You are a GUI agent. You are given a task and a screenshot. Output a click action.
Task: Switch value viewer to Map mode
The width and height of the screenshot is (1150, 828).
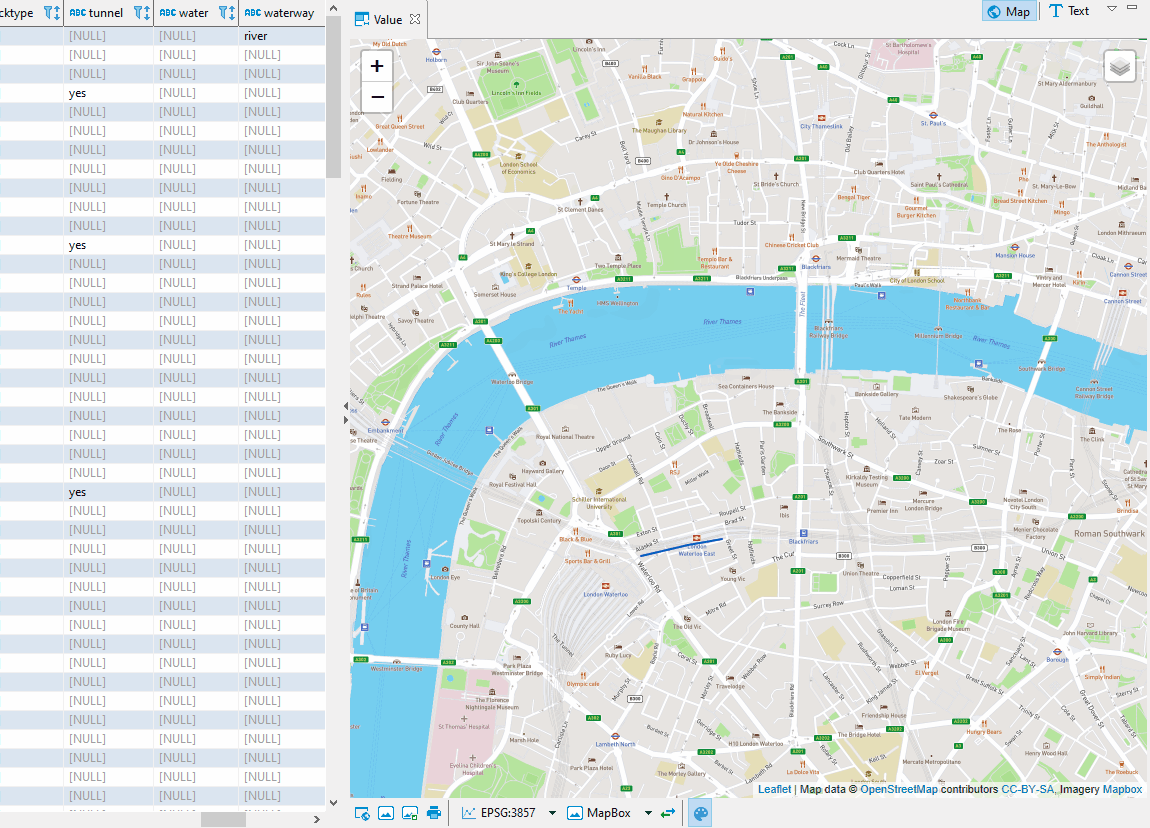click(x=1009, y=11)
